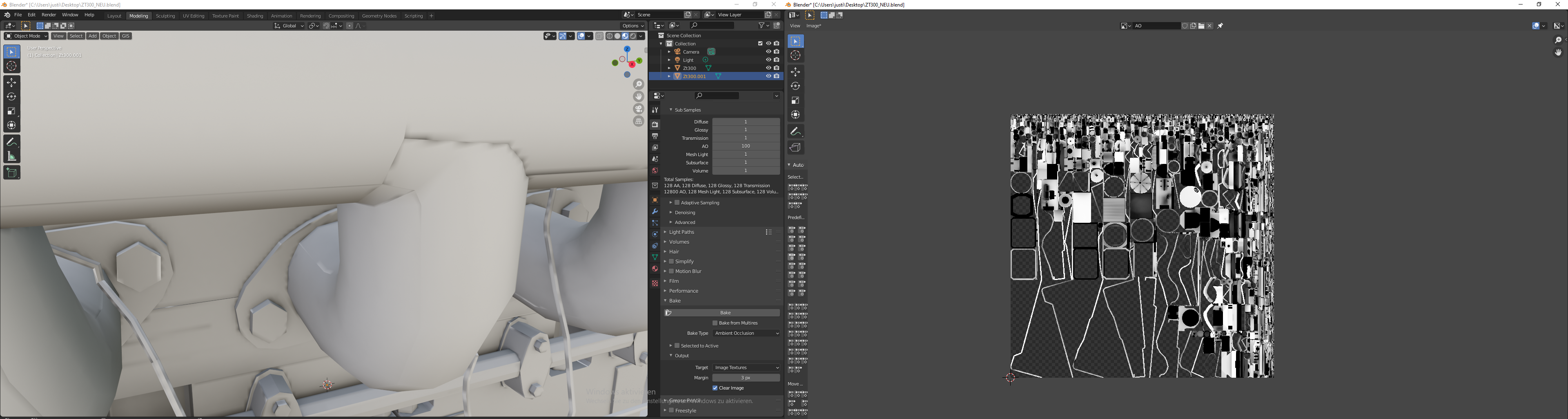1568x419 pixels.
Task: Open the Output properties tab
Action: click(x=655, y=136)
